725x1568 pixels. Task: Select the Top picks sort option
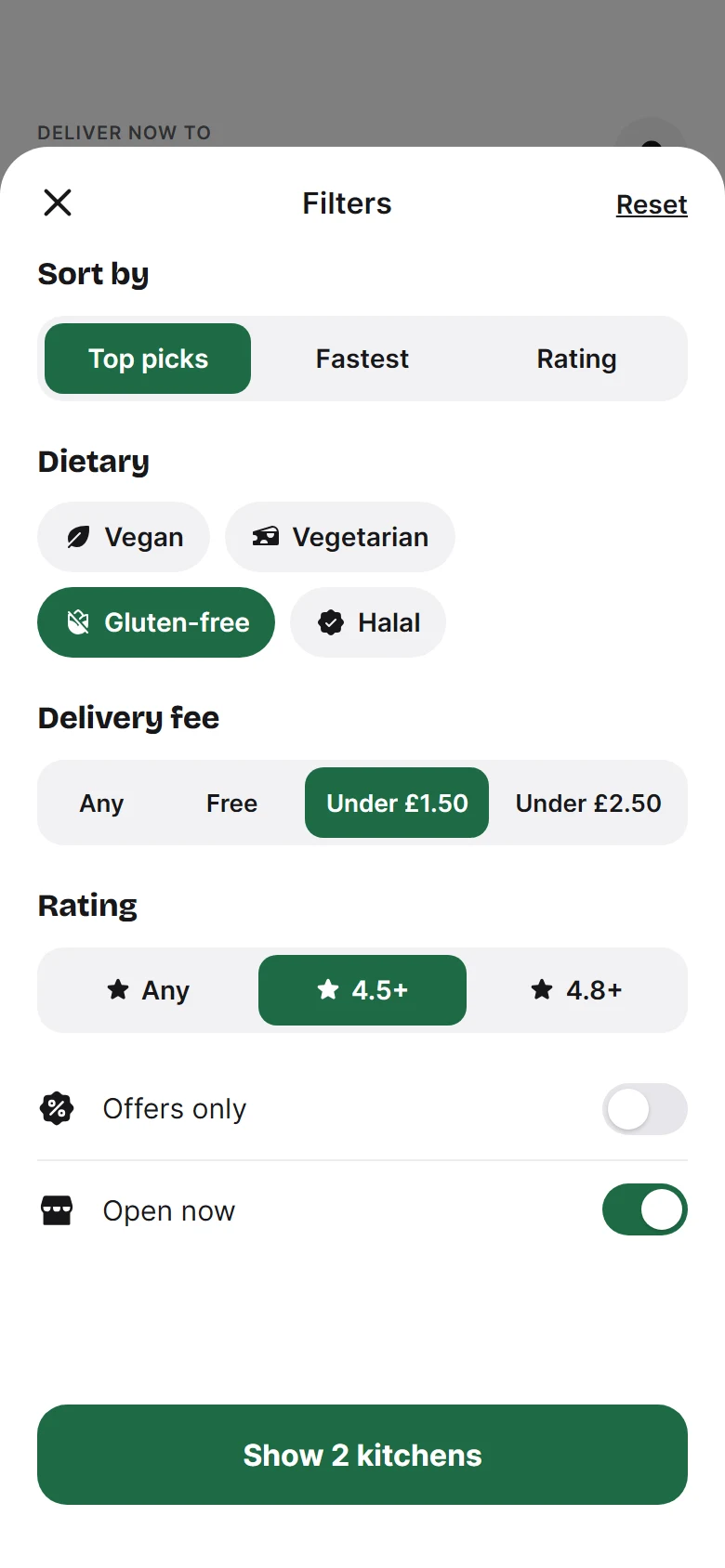click(x=148, y=359)
